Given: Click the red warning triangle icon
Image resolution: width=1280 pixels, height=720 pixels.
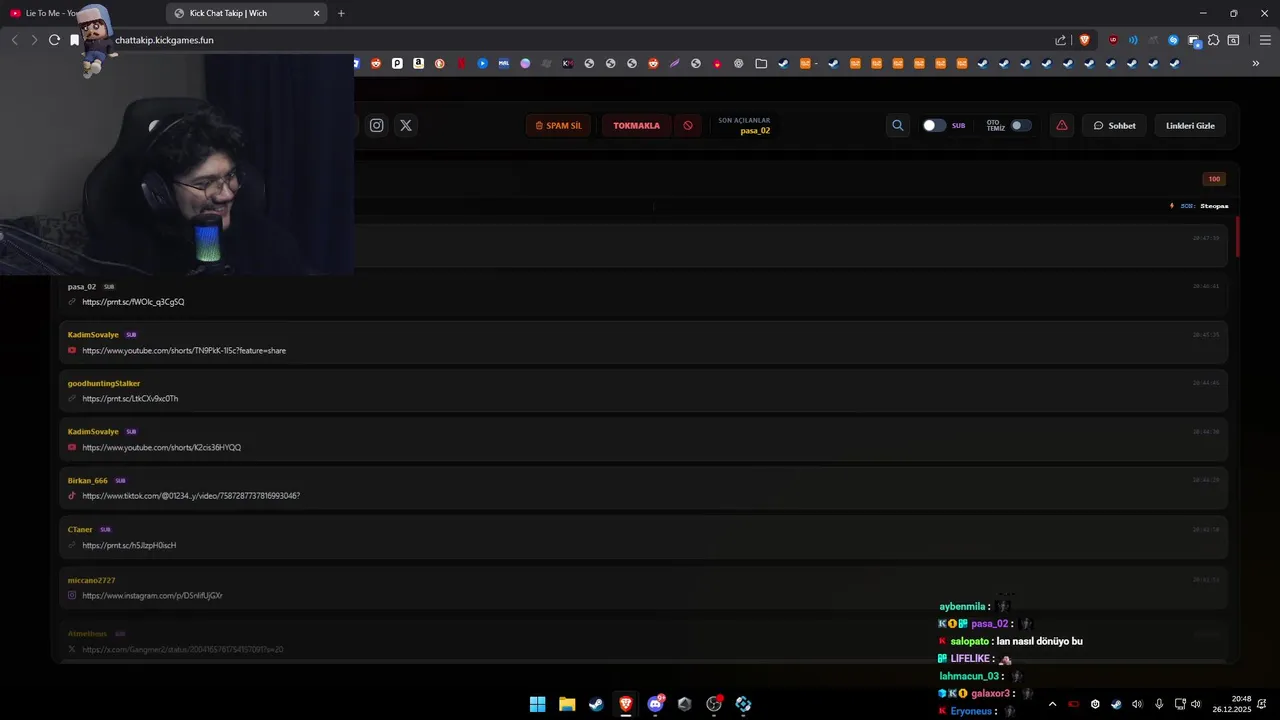Looking at the screenshot, I should click(x=1062, y=126).
